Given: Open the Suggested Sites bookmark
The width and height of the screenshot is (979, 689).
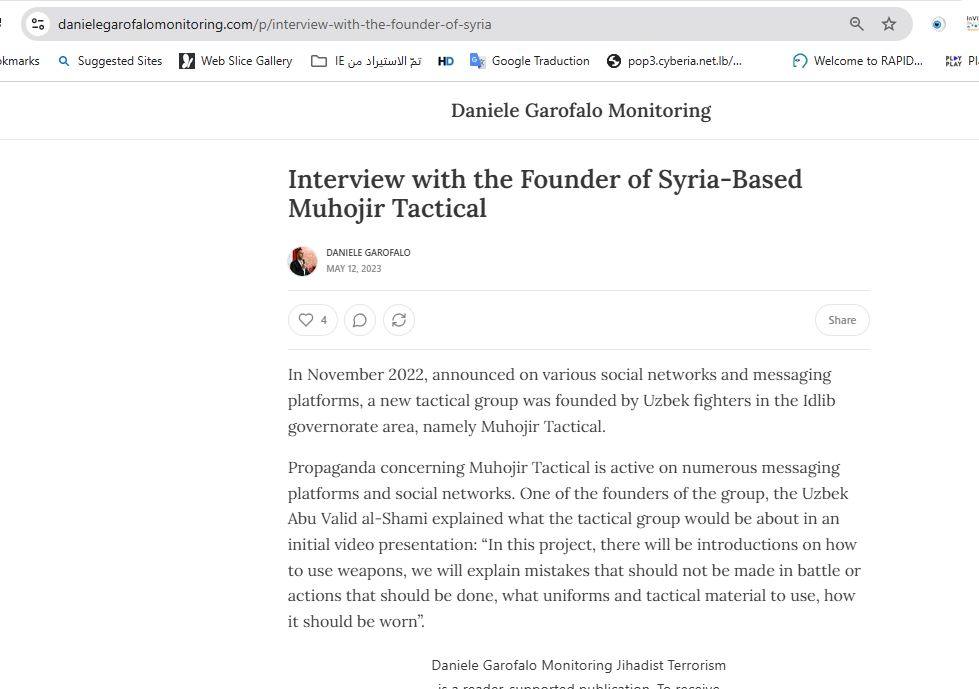Looking at the screenshot, I should 110,61.
